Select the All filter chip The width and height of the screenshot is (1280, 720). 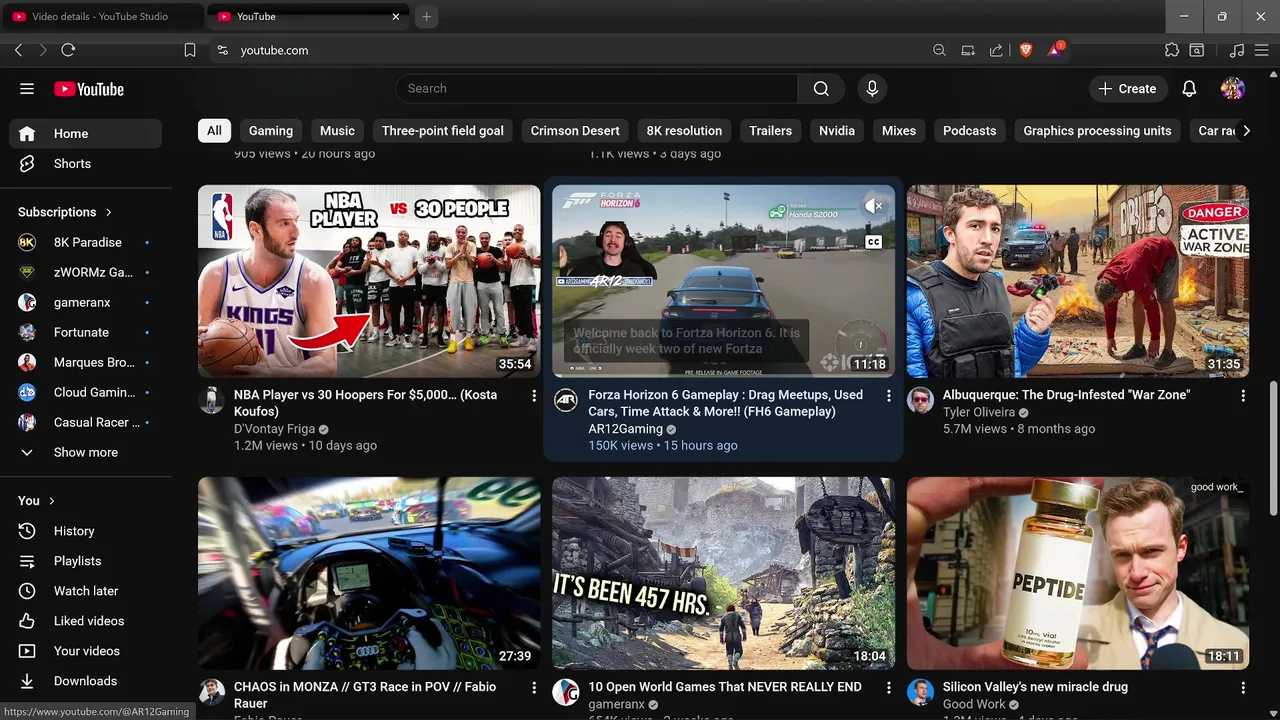pyautogui.click(x=214, y=131)
